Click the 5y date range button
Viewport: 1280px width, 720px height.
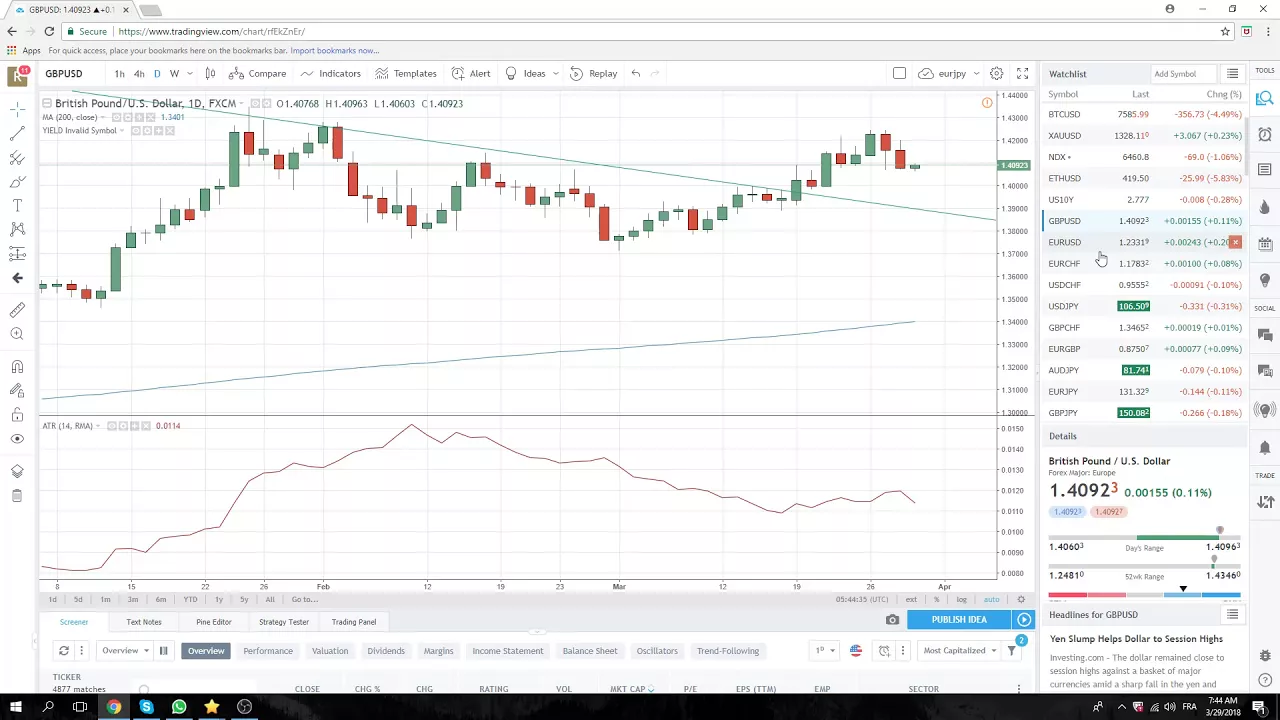[244, 599]
